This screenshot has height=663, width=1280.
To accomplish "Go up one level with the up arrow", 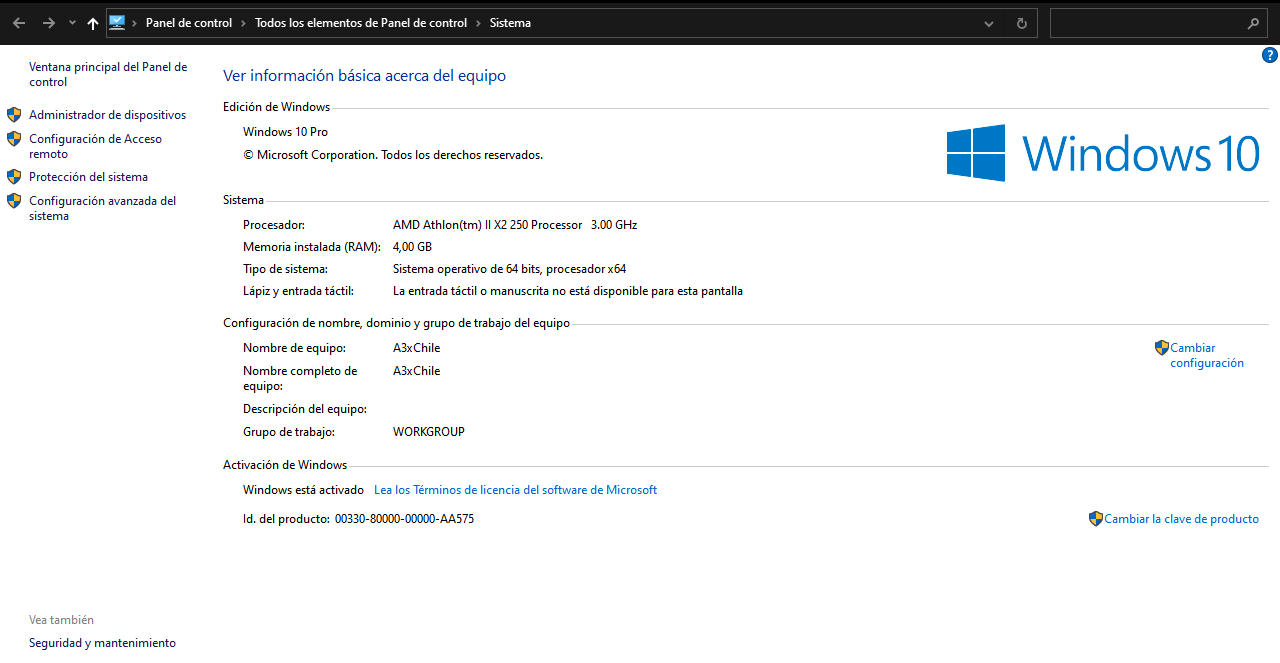I will (93, 23).
